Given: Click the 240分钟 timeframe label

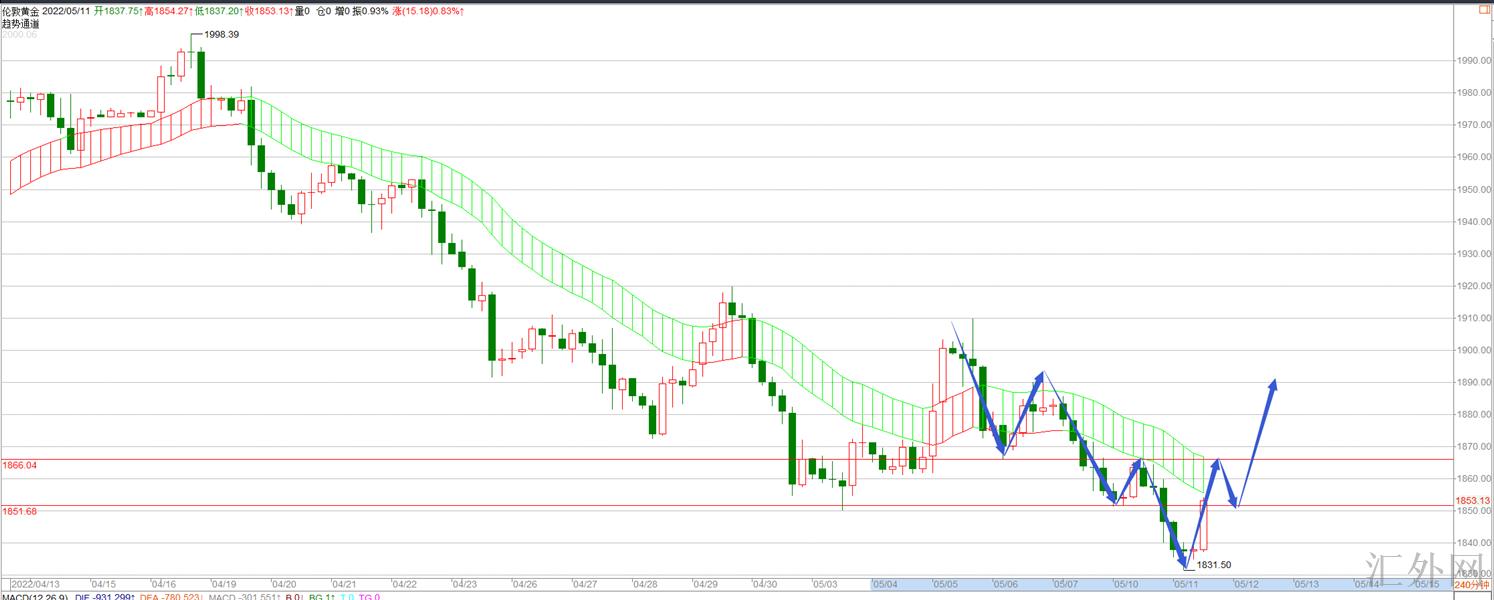Looking at the screenshot, I should tap(1476, 585).
